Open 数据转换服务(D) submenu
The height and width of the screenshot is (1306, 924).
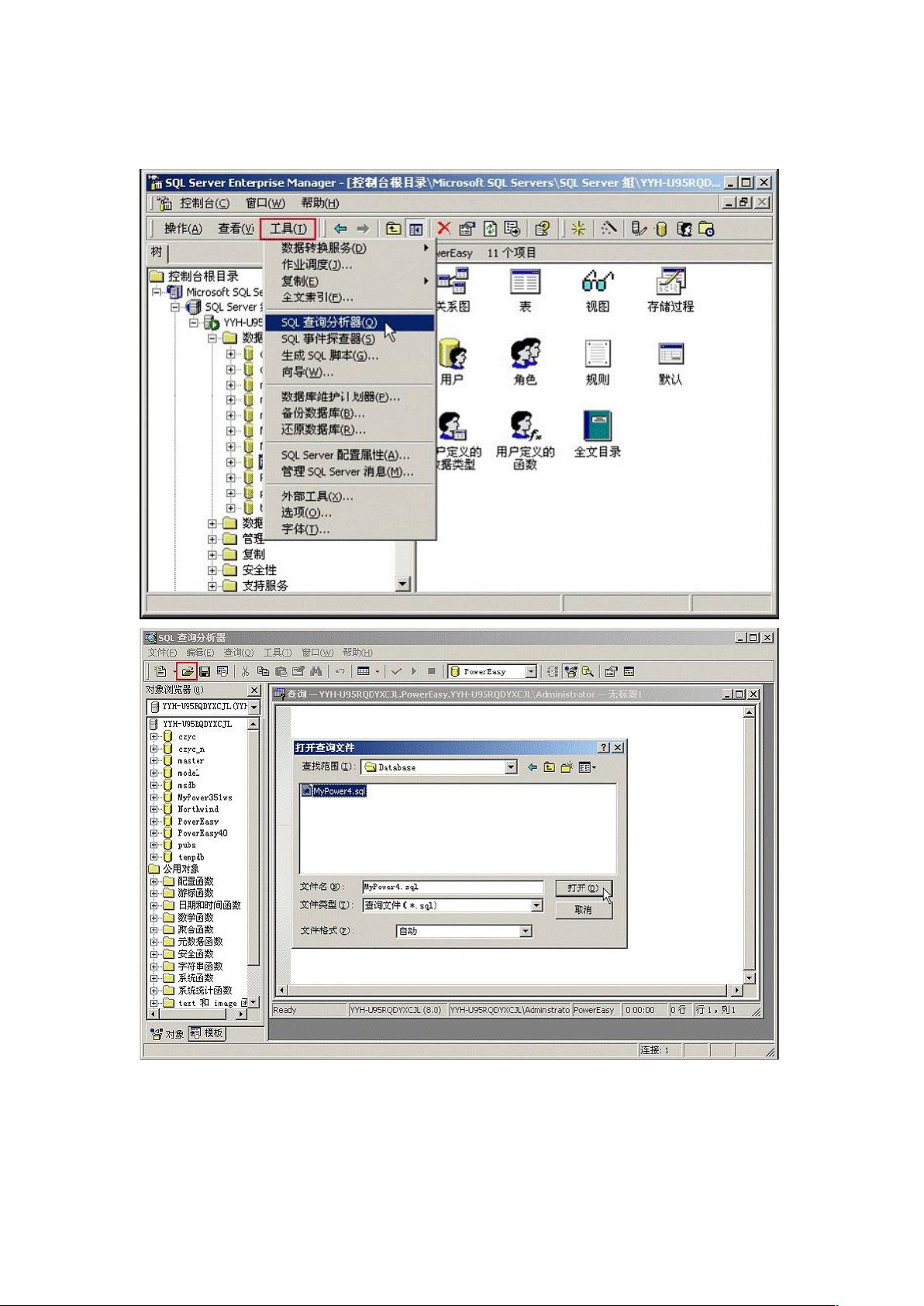350,248
